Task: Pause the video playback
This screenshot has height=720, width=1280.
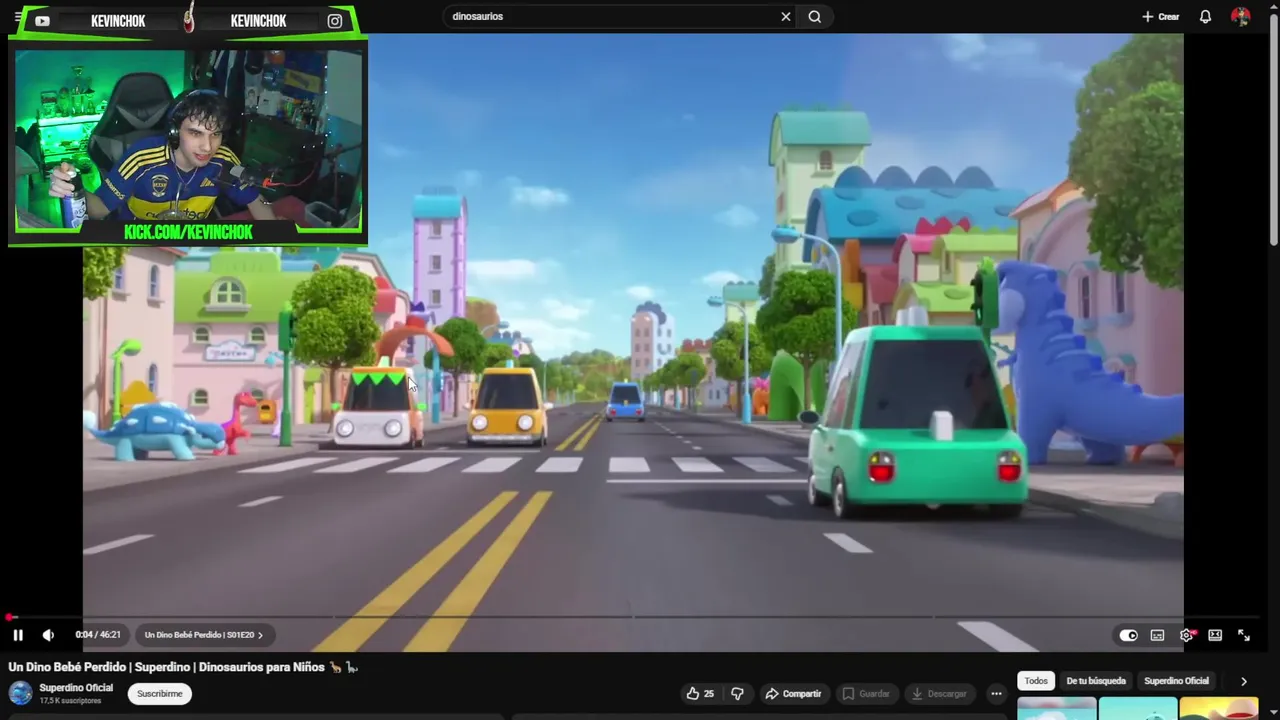Action: pos(18,635)
